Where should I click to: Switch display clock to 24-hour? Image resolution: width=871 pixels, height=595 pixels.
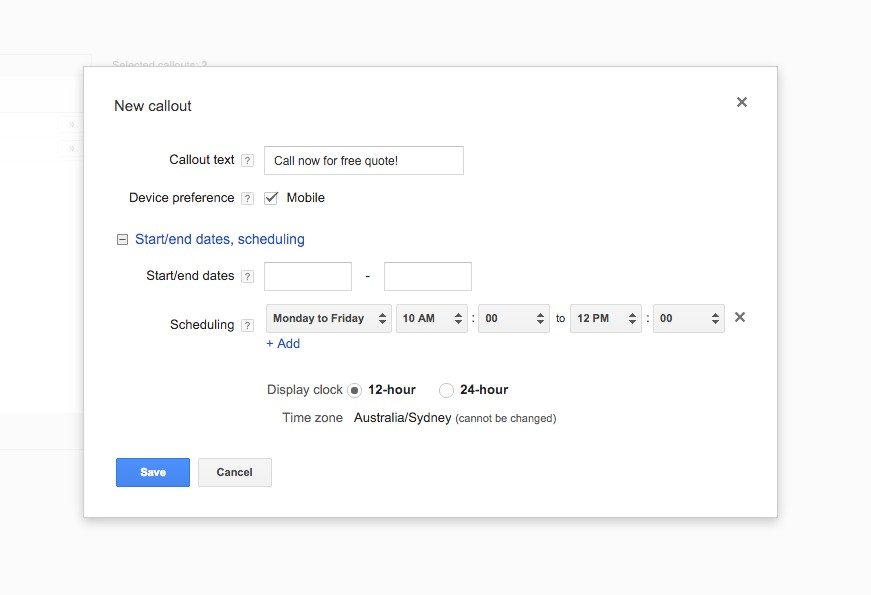click(445, 390)
